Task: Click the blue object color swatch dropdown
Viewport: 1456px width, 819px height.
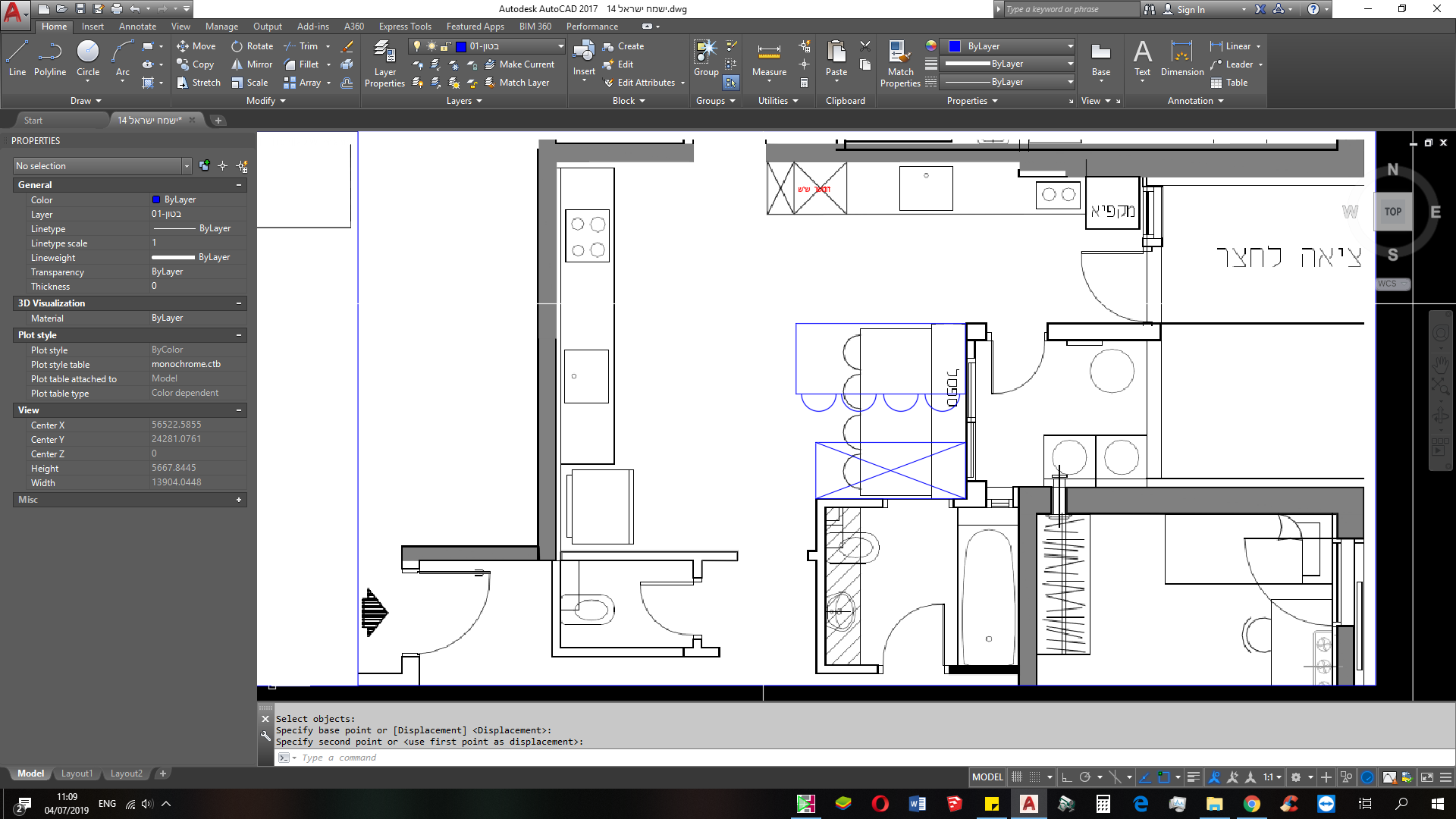Action: coord(1008,46)
